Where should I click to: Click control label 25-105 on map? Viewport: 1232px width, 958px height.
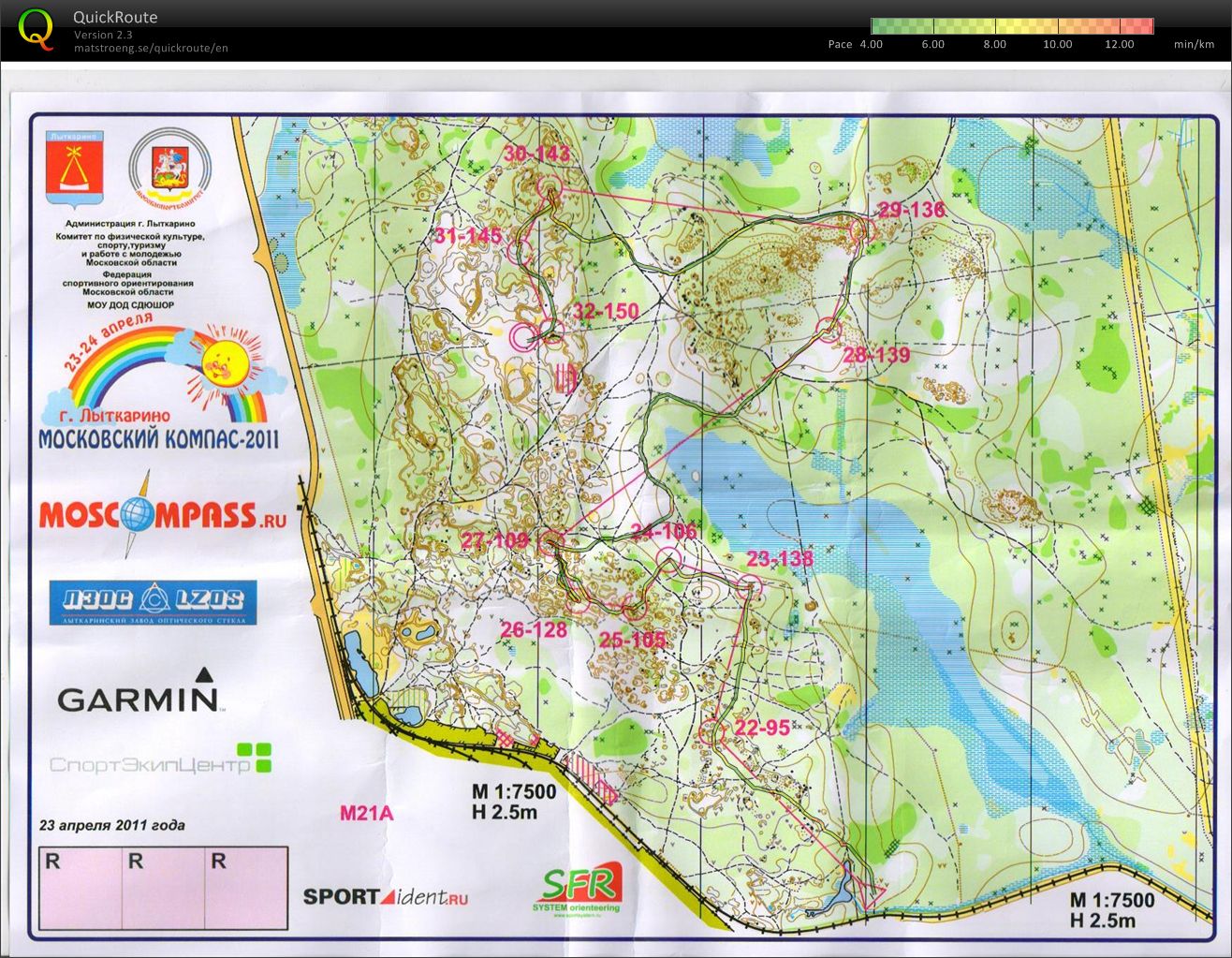632,640
